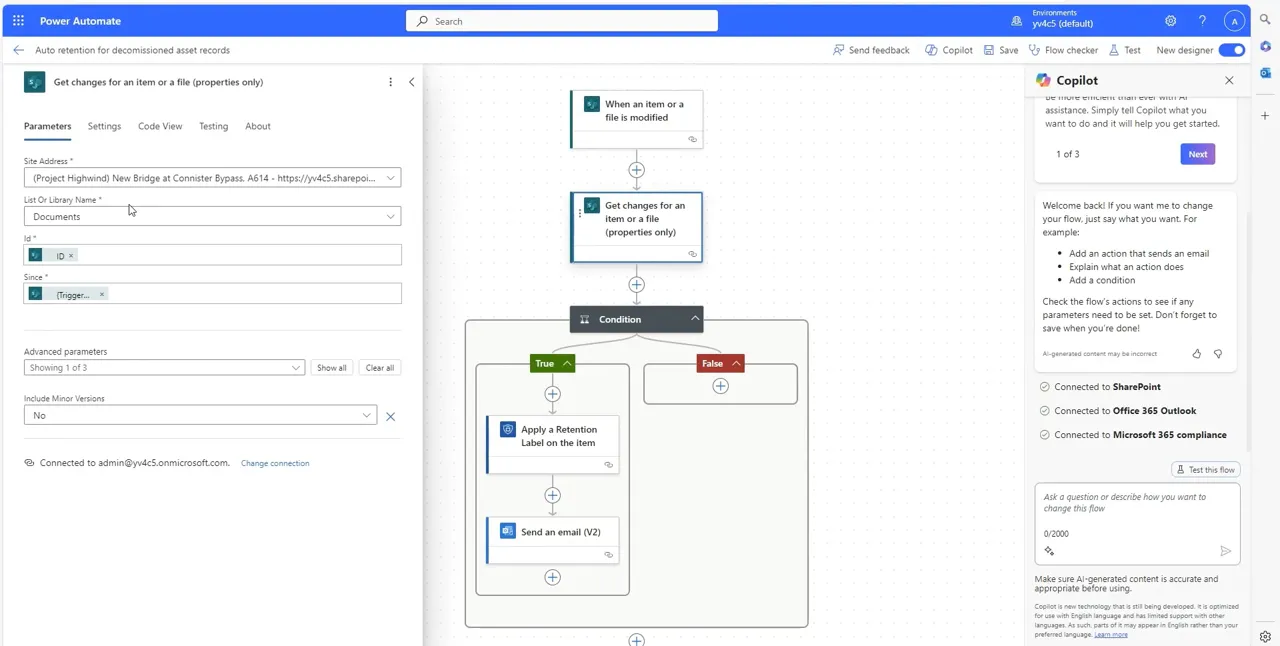Click the environment name yv4c5 (default)
This screenshot has height=646, width=1280.
pos(1062,24)
